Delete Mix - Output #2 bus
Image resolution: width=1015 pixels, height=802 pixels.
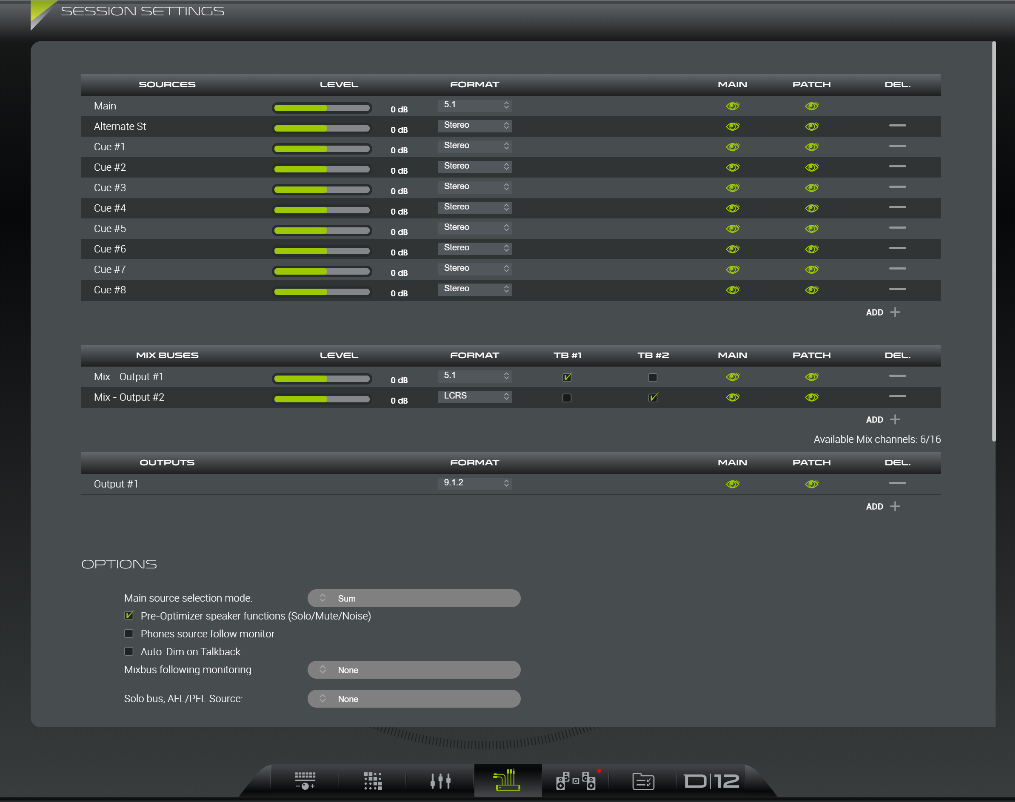pos(897,396)
